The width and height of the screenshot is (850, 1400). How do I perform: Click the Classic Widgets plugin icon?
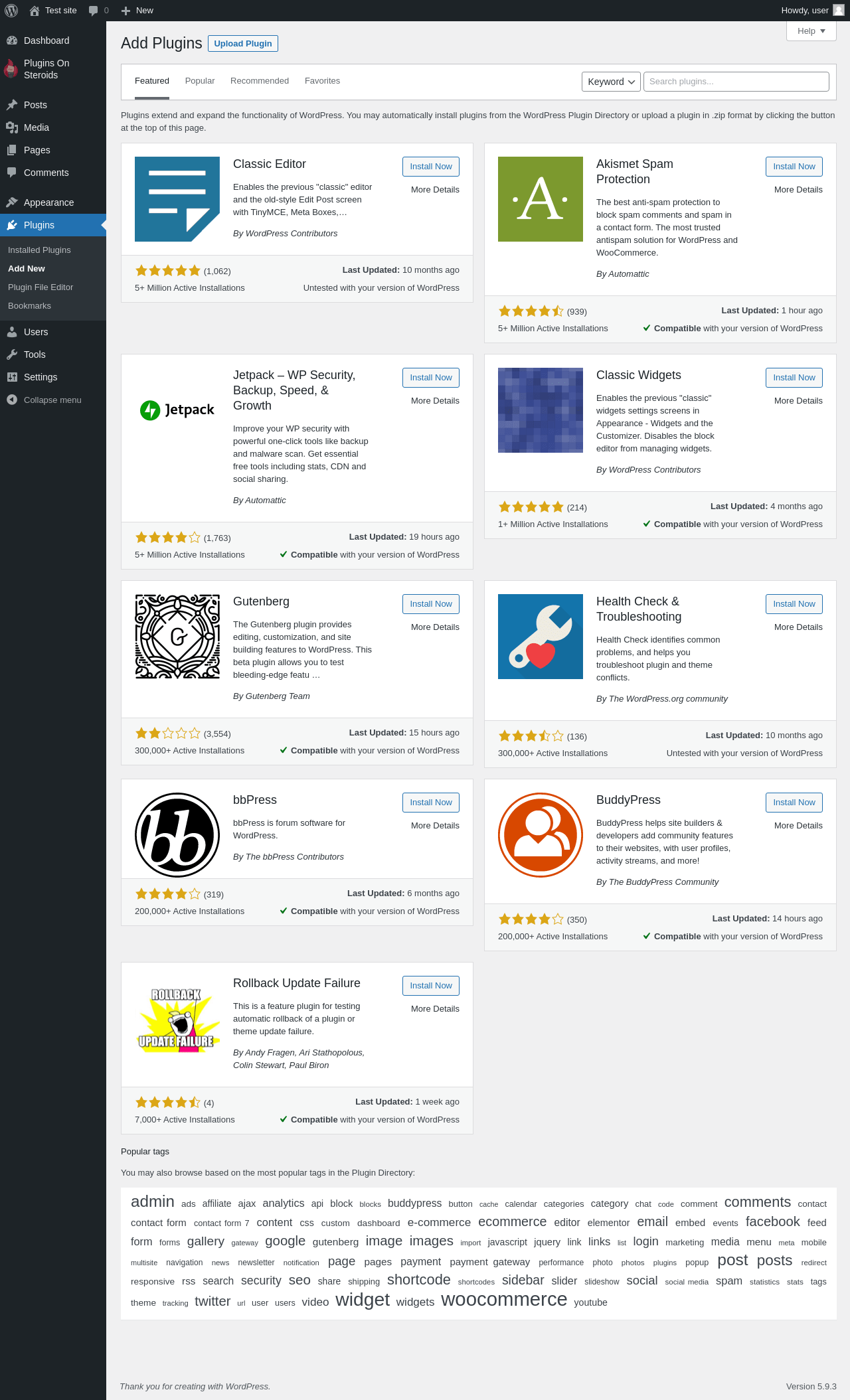[541, 410]
